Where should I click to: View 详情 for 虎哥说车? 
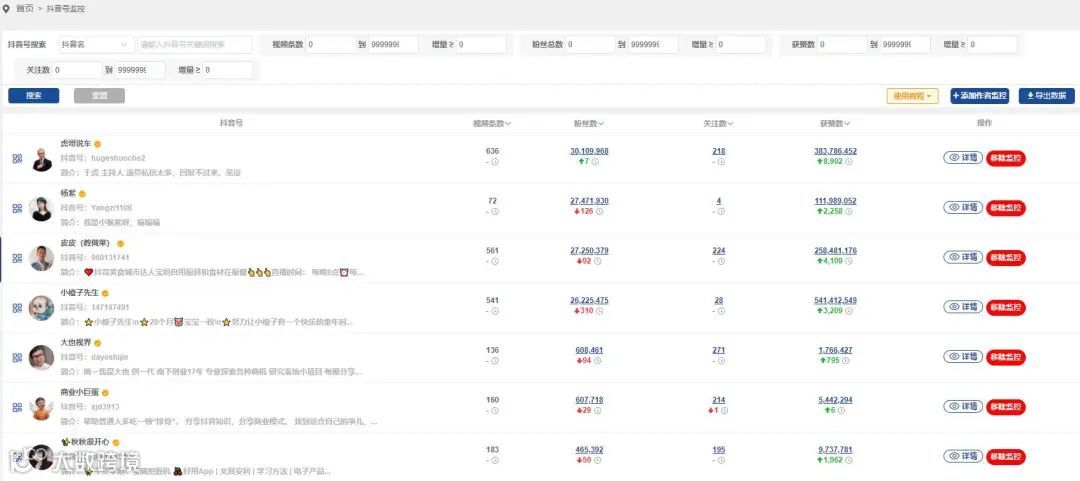(x=963, y=158)
